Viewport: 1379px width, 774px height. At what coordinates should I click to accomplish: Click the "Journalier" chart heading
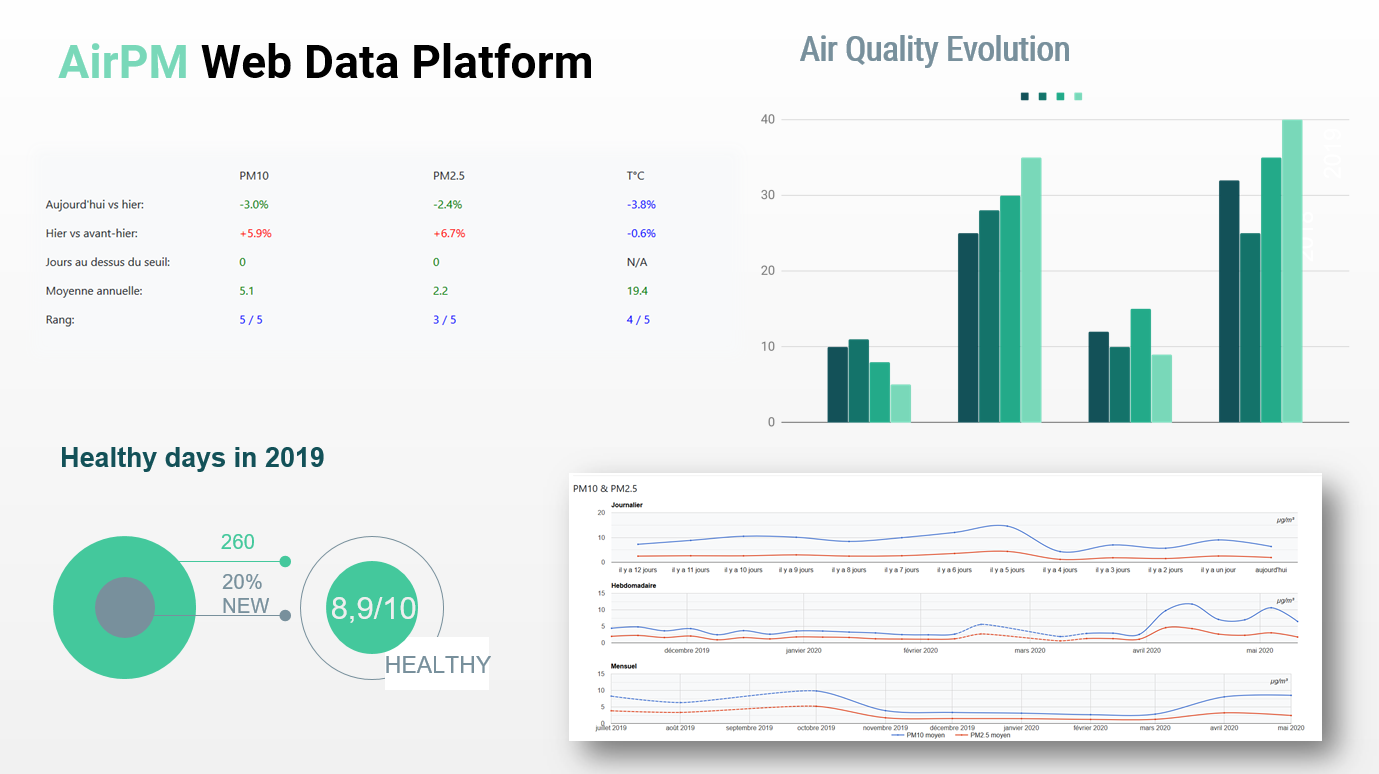point(627,505)
